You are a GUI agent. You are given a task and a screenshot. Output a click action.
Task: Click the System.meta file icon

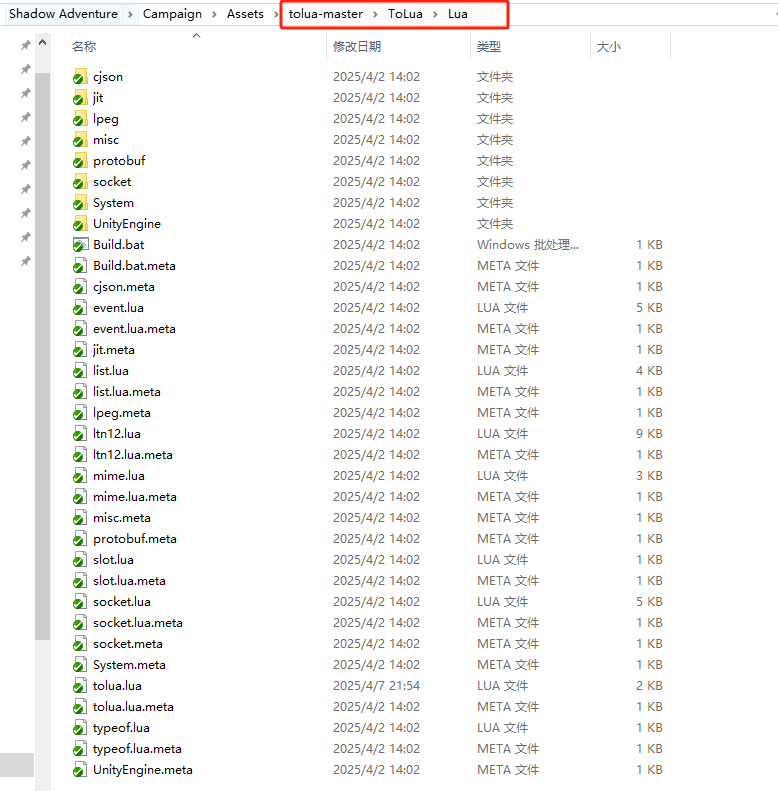(80, 665)
